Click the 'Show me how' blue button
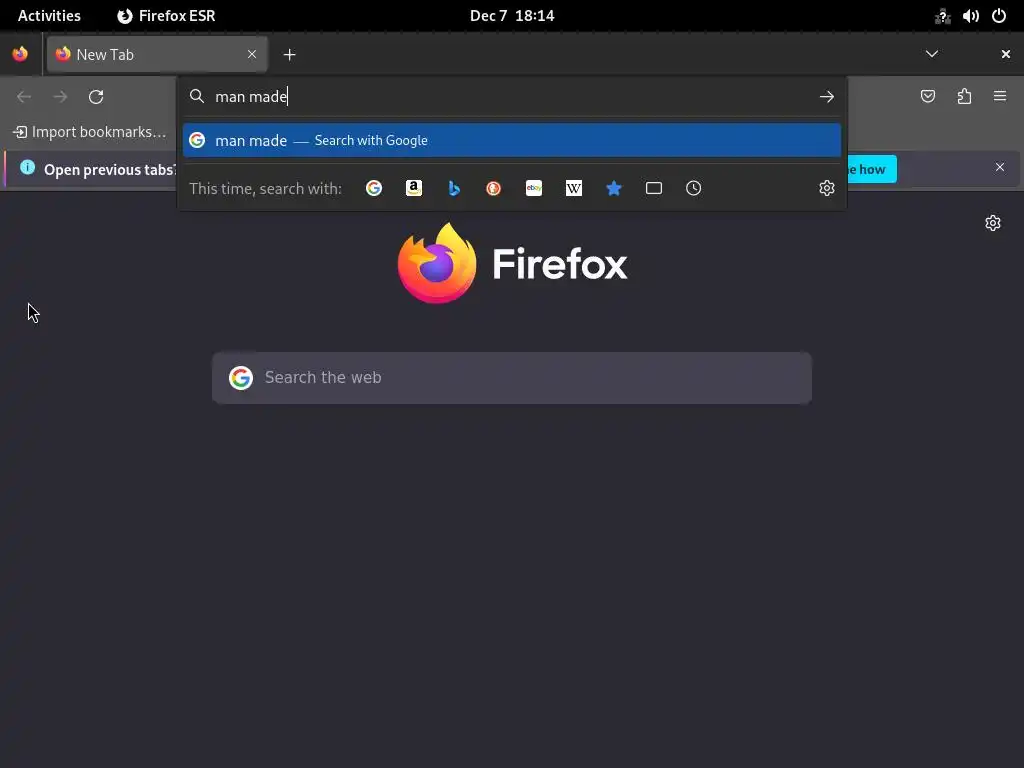Image resolution: width=1024 pixels, height=768 pixels. click(871, 169)
